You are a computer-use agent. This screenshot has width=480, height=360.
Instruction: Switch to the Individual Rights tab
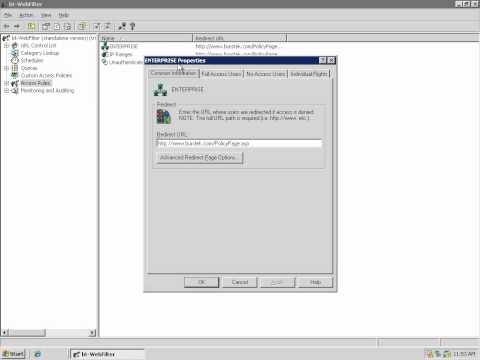click(309, 74)
